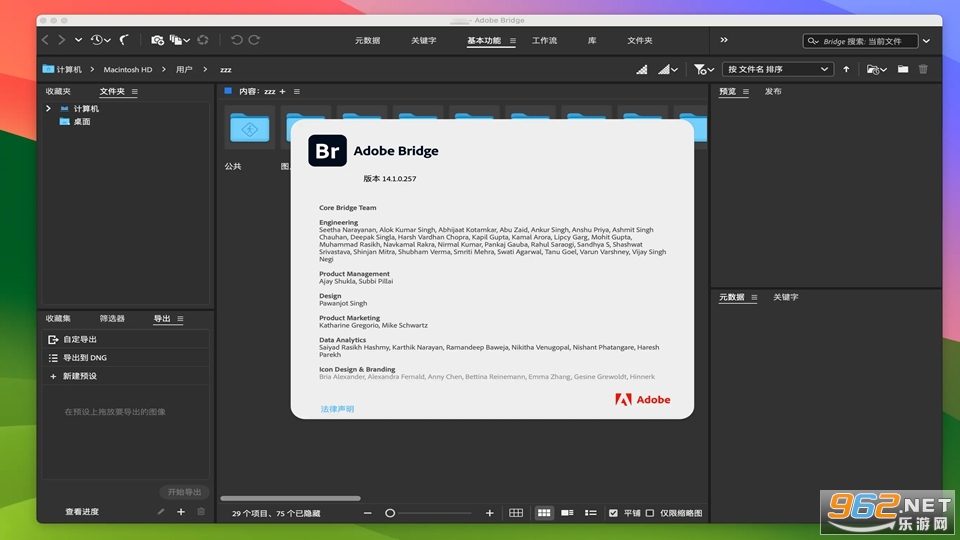This screenshot has width=960, height=540.
Task: Select the 基本功能 workspace
Action: (x=484, y=40)
